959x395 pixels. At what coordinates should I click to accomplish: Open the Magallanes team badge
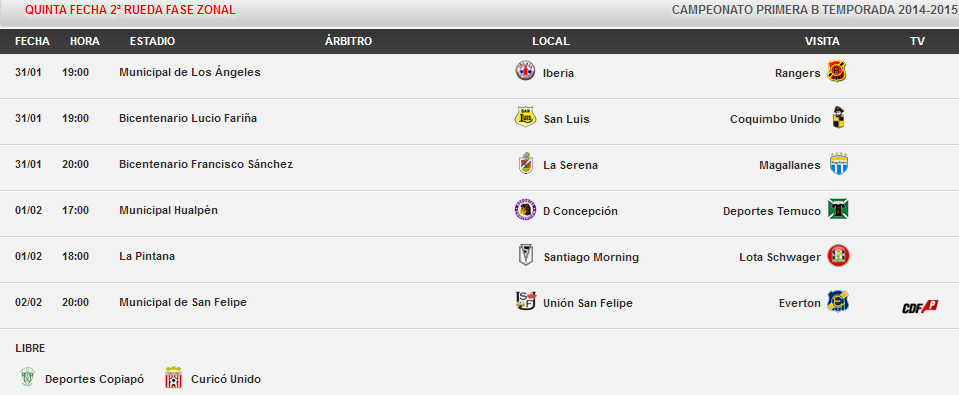coord(839,163)
